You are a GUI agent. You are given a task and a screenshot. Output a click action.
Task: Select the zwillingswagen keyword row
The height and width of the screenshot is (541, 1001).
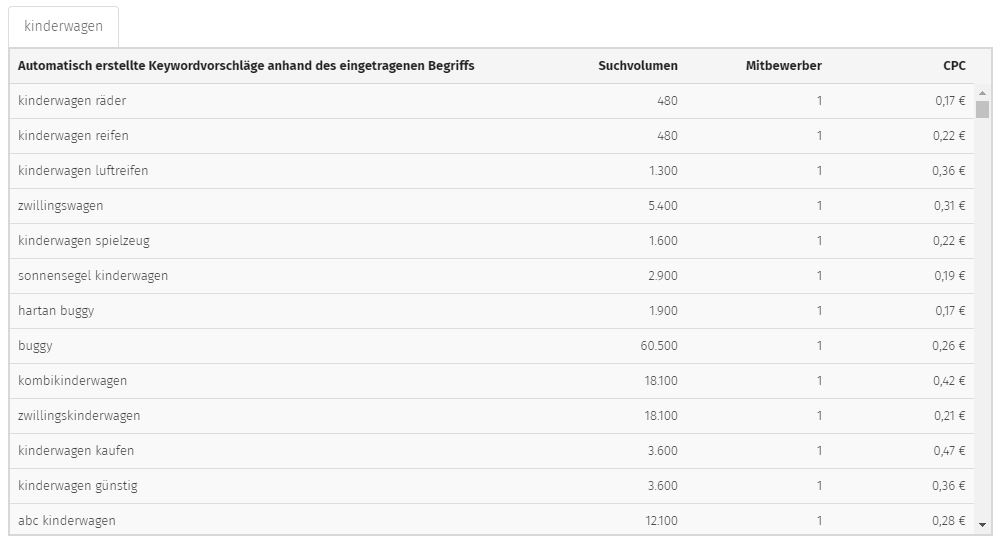(492, 206)
